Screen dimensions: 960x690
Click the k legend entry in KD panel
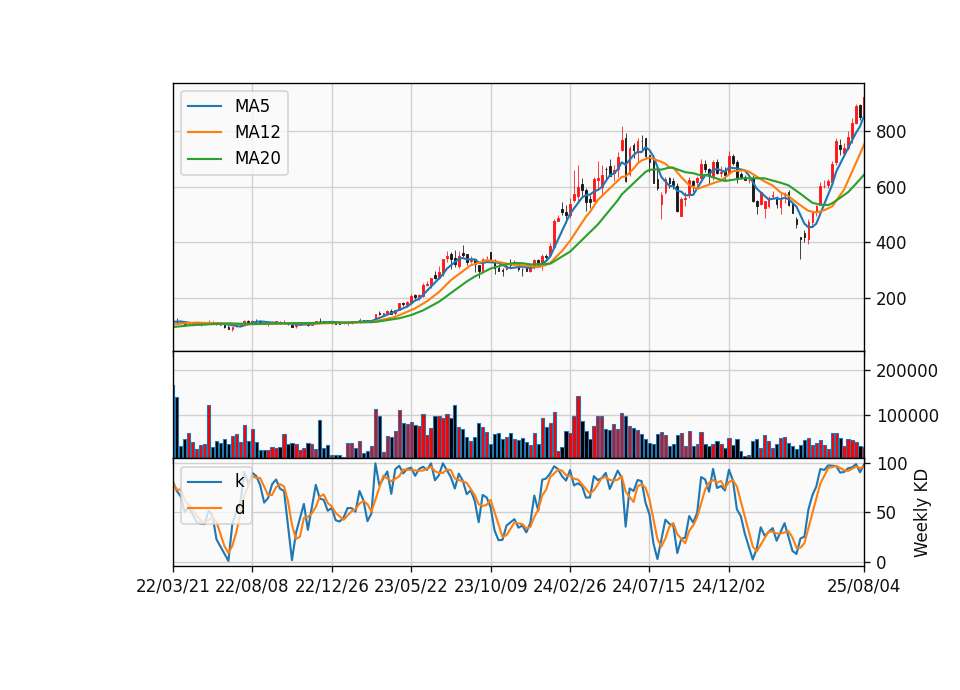tap(239, 481)
